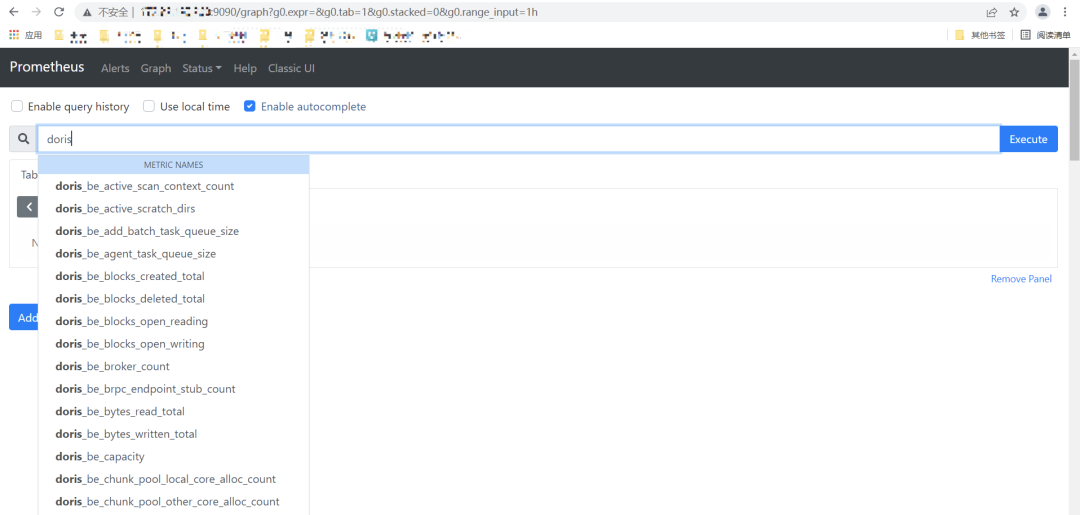
Task: Open the reading list
Action: click(1045, 35)
